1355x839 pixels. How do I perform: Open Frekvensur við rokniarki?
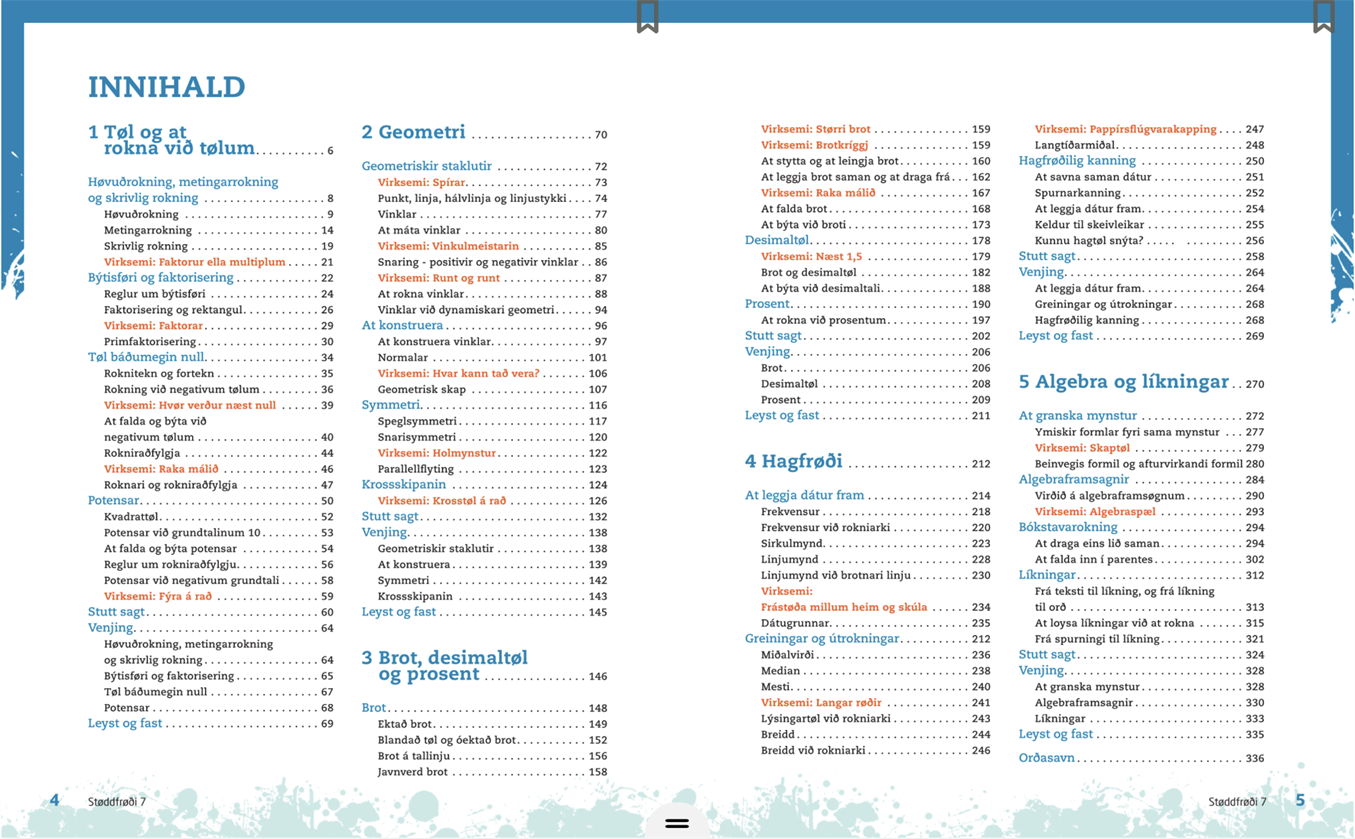coord(876,527)
